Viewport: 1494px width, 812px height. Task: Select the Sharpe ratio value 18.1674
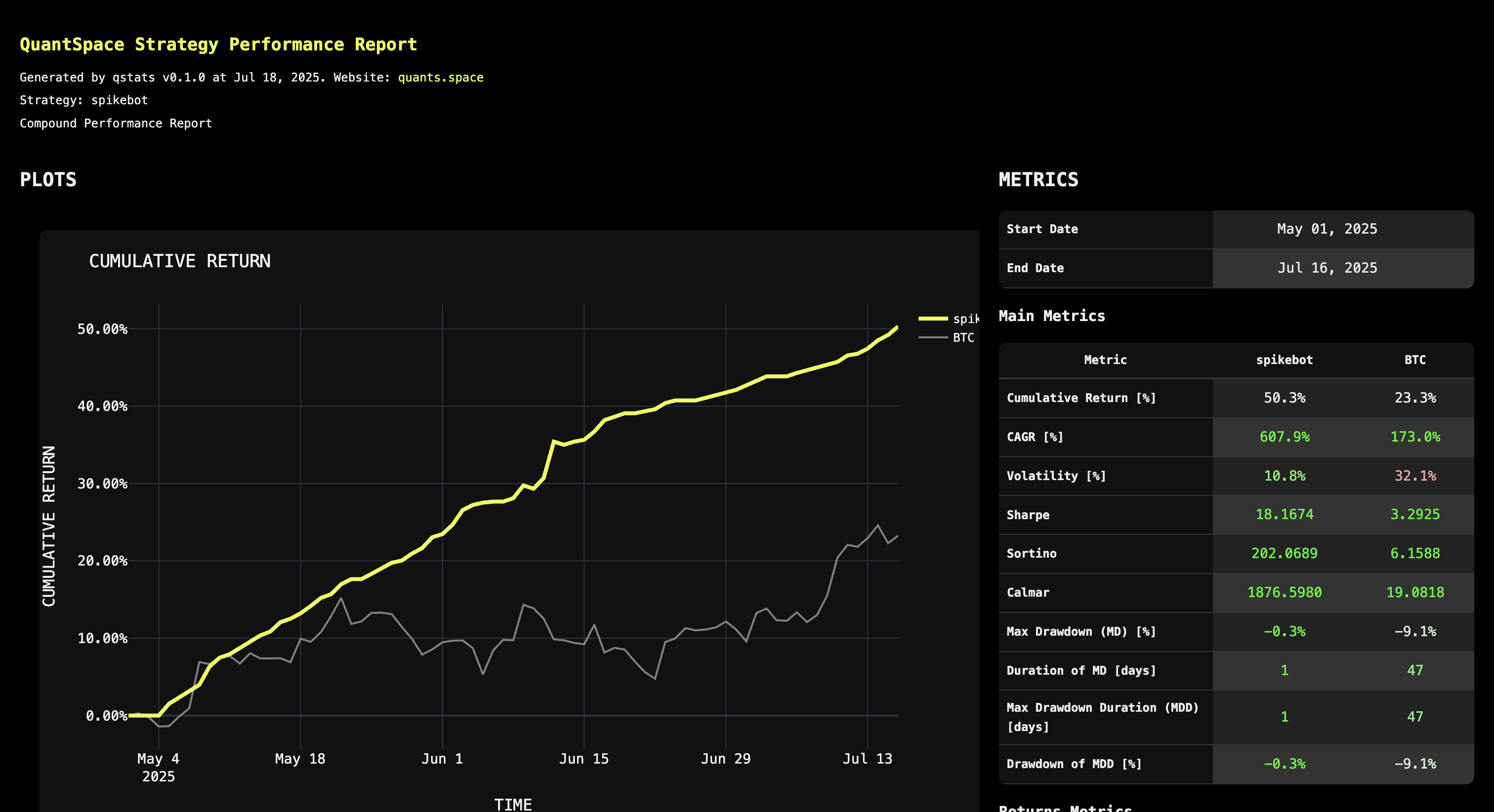coord(1284,515)
